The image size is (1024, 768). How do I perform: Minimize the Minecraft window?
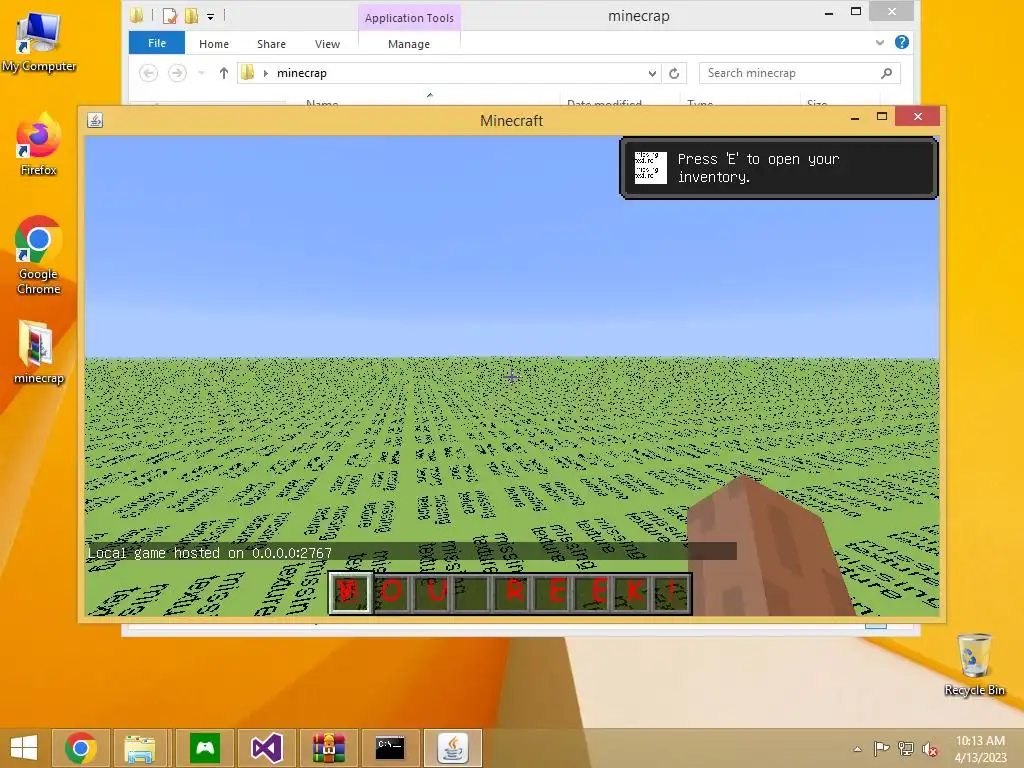point(855,118)
